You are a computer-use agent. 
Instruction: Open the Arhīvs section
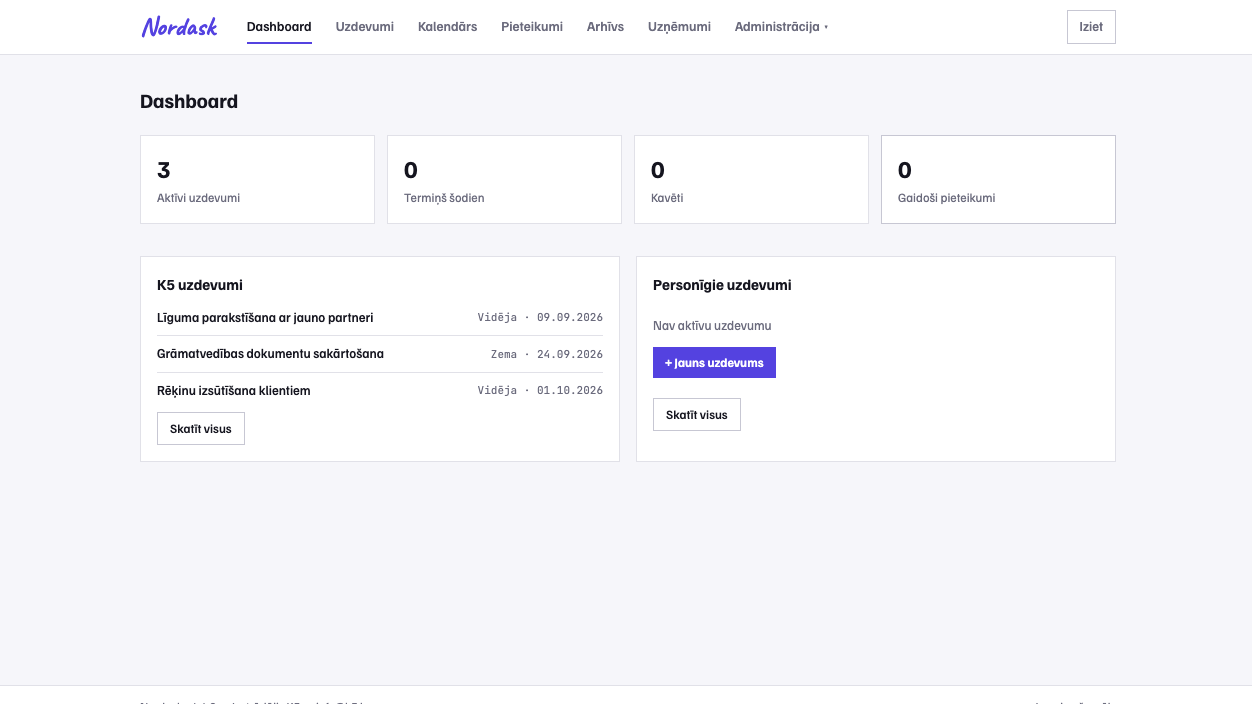coord(605,27)
